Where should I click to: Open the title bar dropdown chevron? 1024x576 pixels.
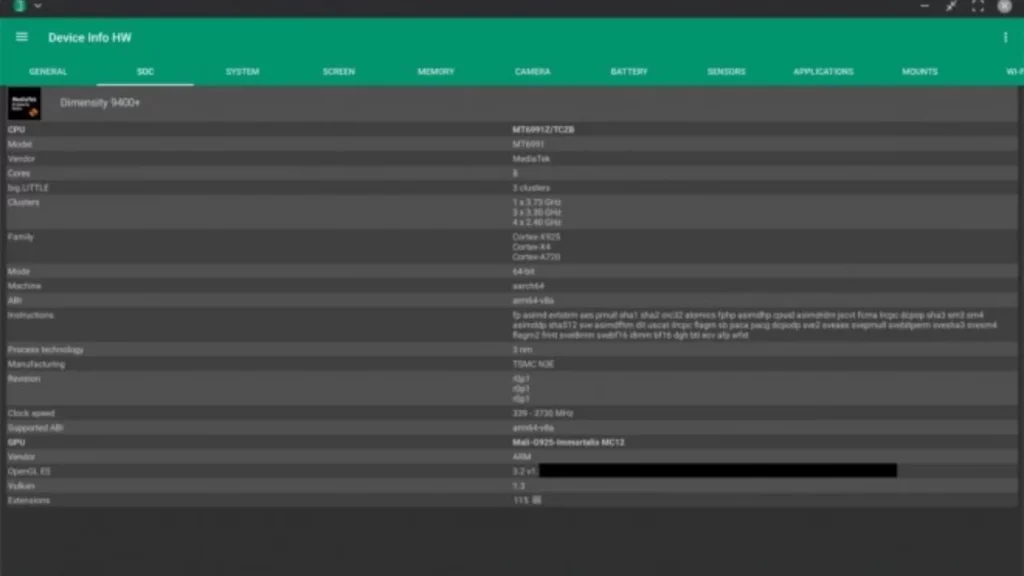pyautogui.click(x=37, y=6)
